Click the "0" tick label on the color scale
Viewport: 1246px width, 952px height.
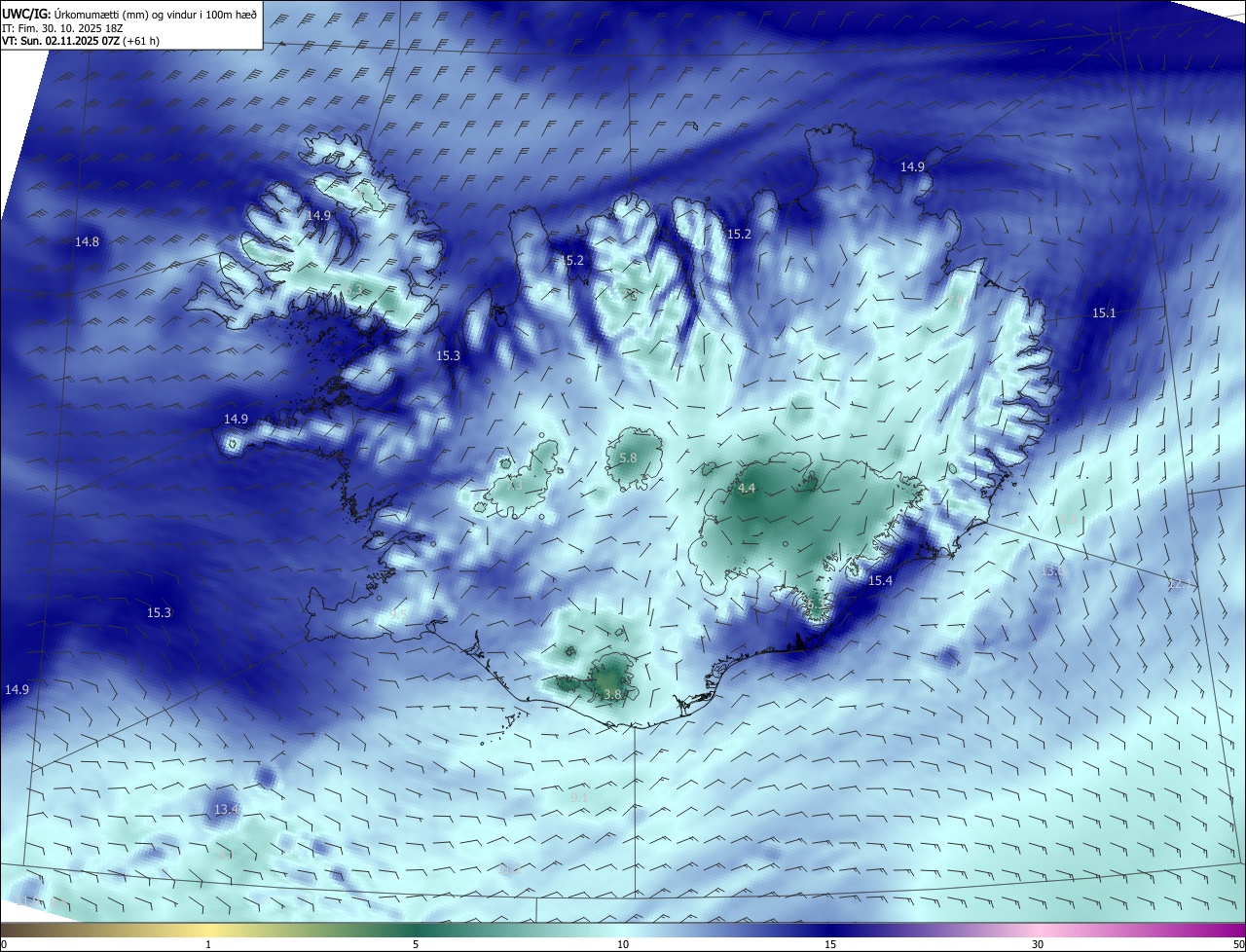coord(3,944)
